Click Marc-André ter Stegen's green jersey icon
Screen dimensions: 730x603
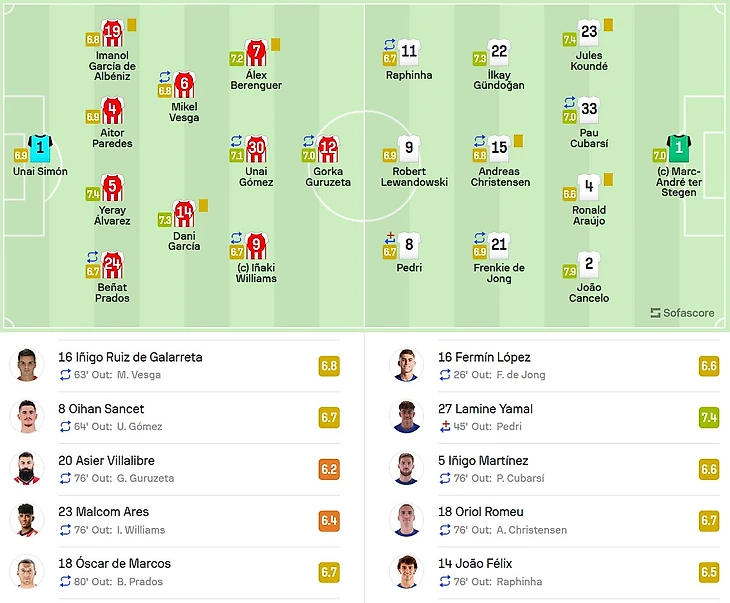tap(679, 148)
